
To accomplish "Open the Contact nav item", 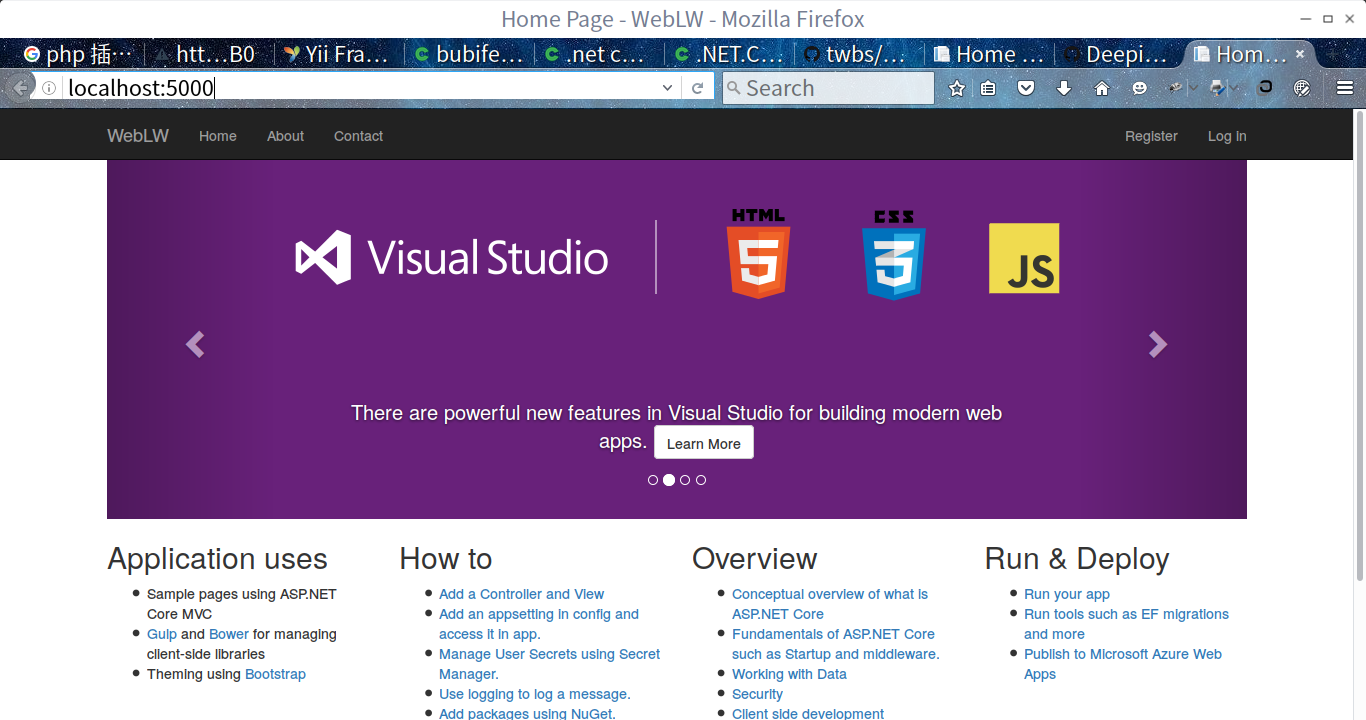I will tap(358, 136).
